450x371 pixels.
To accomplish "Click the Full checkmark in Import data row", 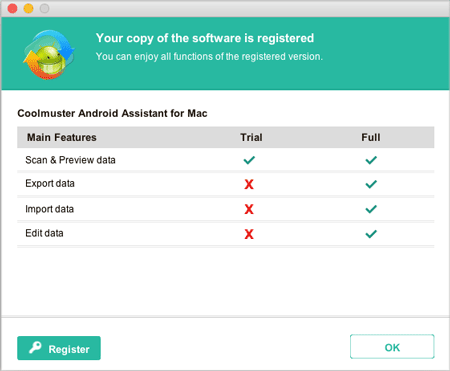I will tap(371, 209).
